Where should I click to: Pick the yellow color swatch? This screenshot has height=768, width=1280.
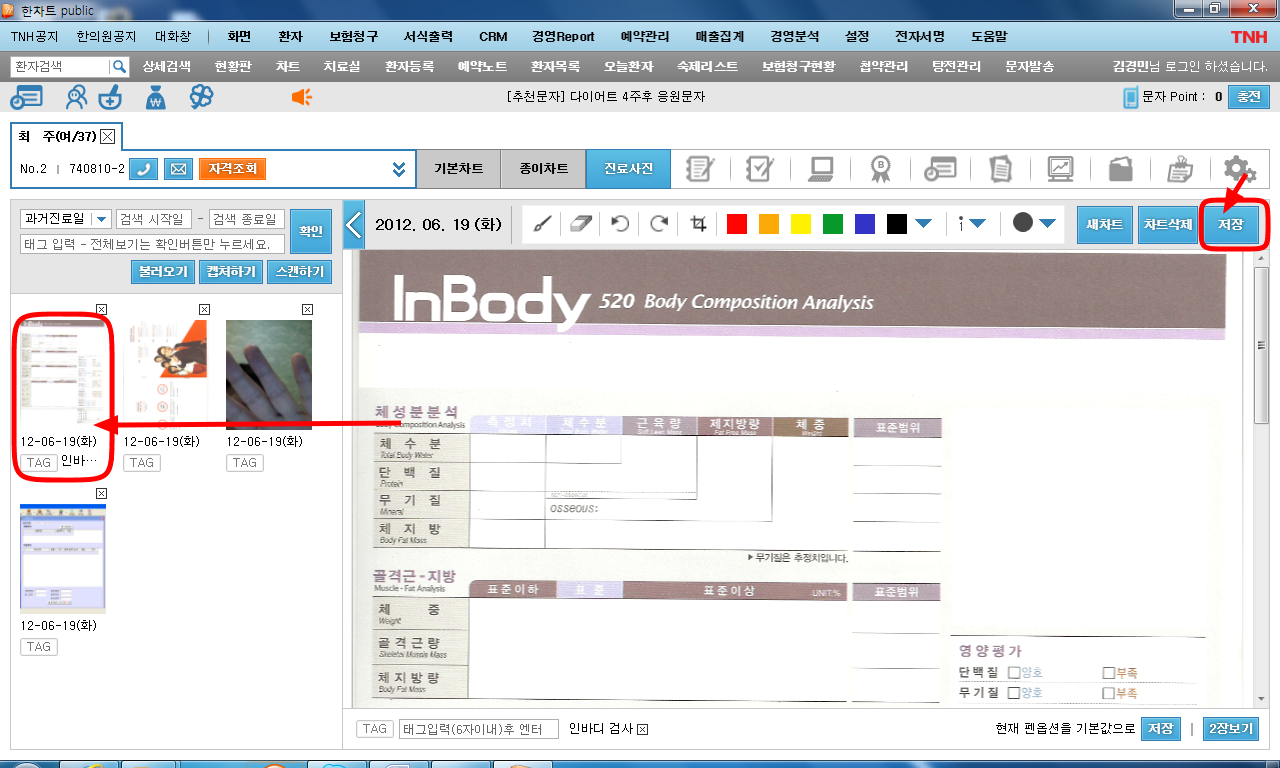(801, 224)
